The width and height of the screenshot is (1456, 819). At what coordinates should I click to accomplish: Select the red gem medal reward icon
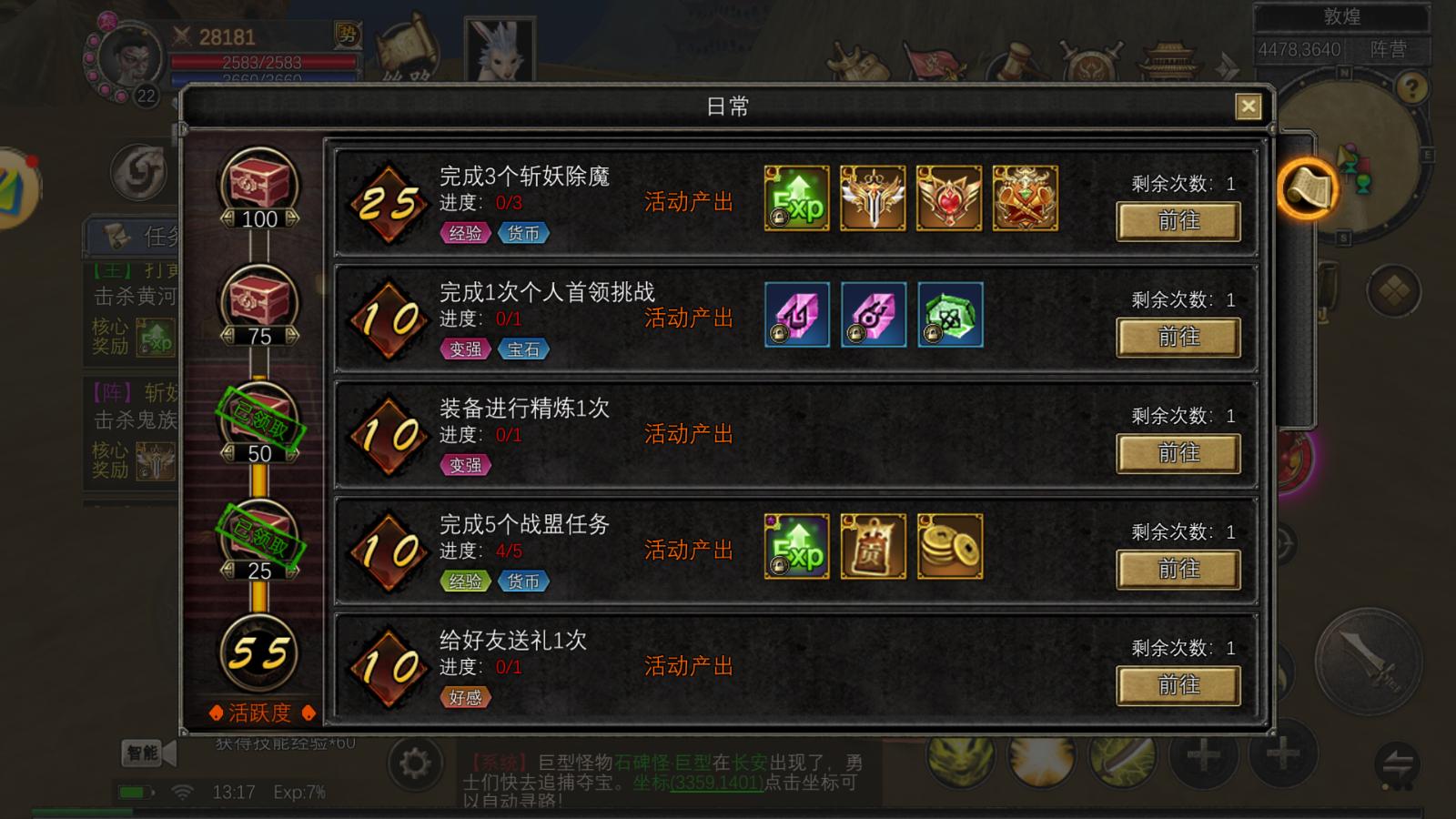[x=949, y=198]
